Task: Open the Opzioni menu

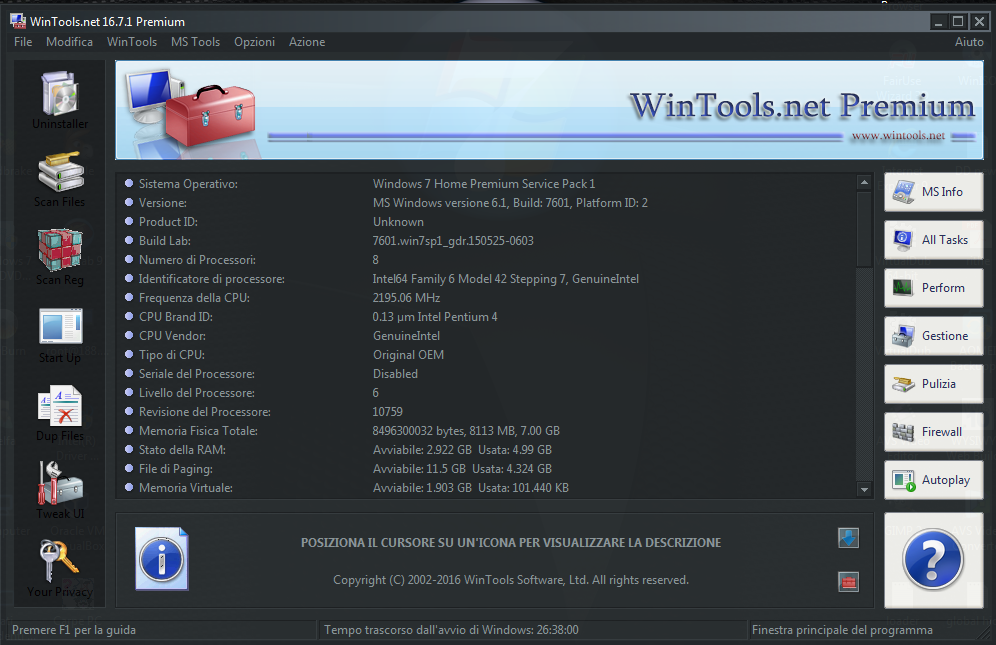Action: tap(254, 42)
